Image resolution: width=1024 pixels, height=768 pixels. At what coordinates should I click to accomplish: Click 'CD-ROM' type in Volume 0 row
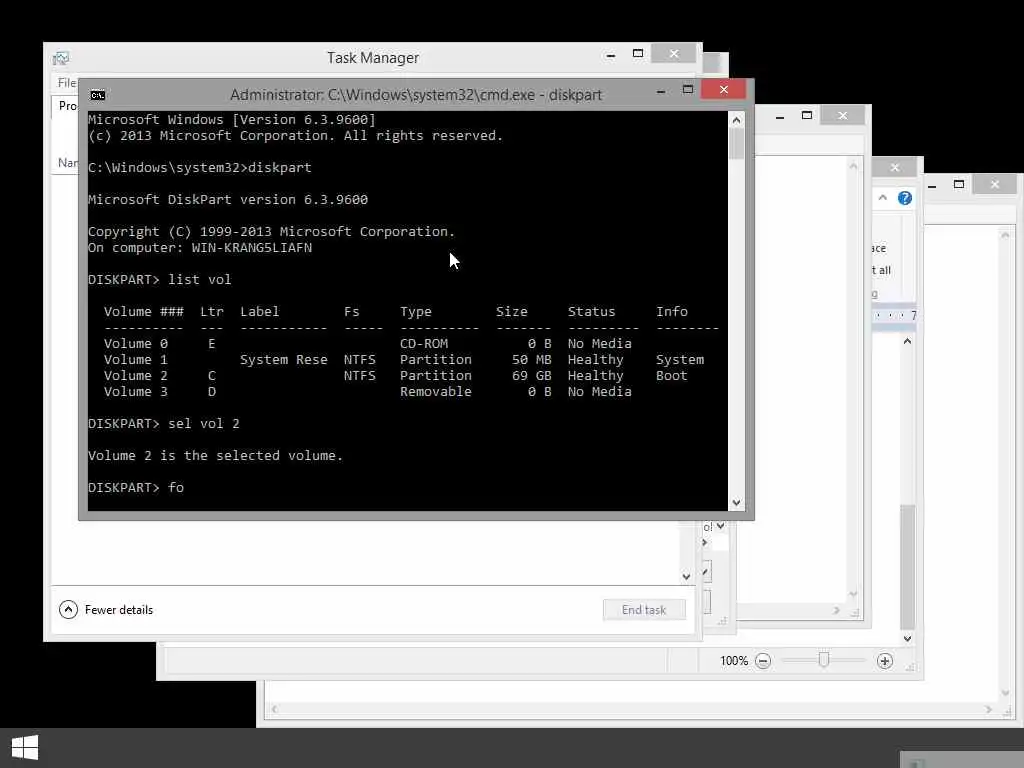tap(424, 344)
